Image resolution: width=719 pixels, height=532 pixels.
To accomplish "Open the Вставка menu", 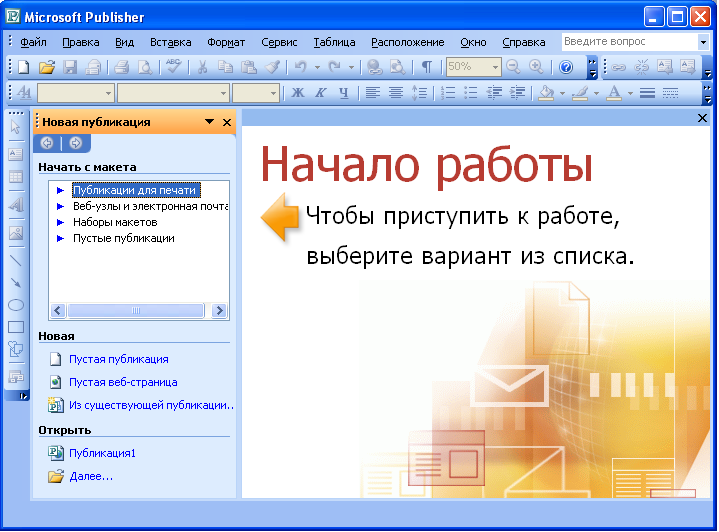I will (171, 42).
